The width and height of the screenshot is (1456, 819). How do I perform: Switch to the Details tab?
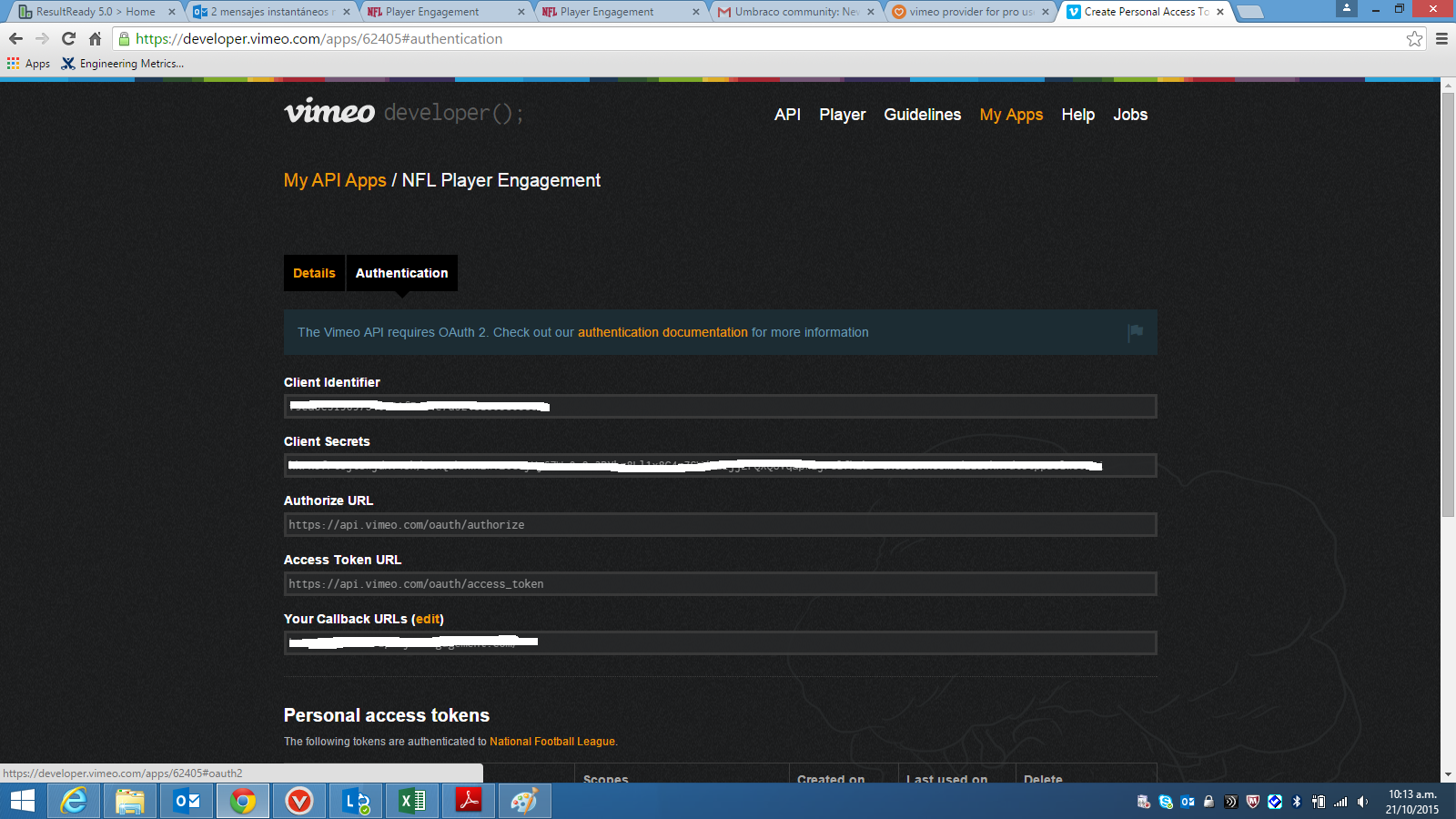click(x=314, y=273)
